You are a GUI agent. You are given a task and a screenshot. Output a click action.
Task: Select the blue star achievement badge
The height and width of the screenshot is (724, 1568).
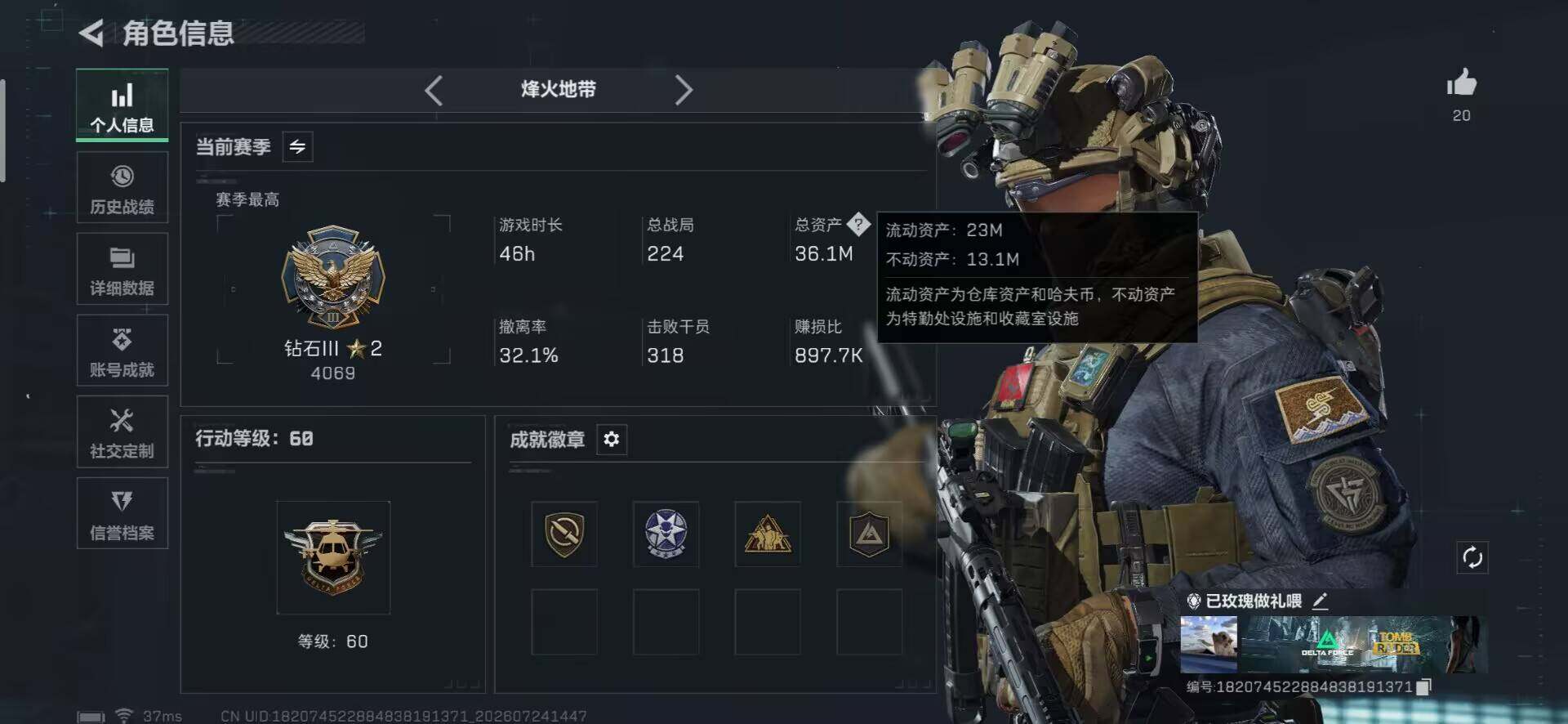(666, 534)
